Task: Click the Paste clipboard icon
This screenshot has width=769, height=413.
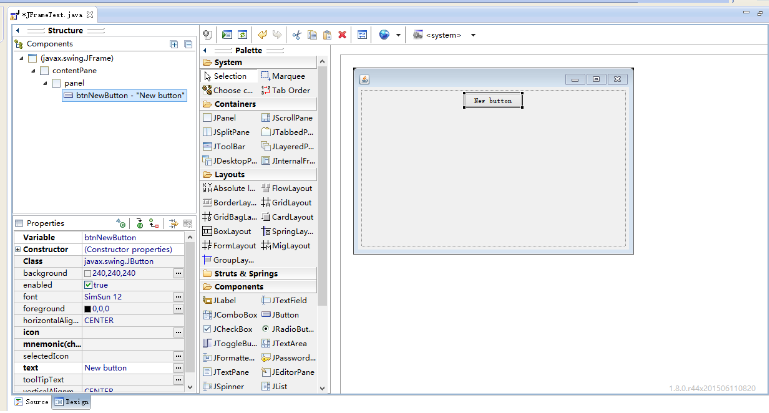Action: (327, 34)
